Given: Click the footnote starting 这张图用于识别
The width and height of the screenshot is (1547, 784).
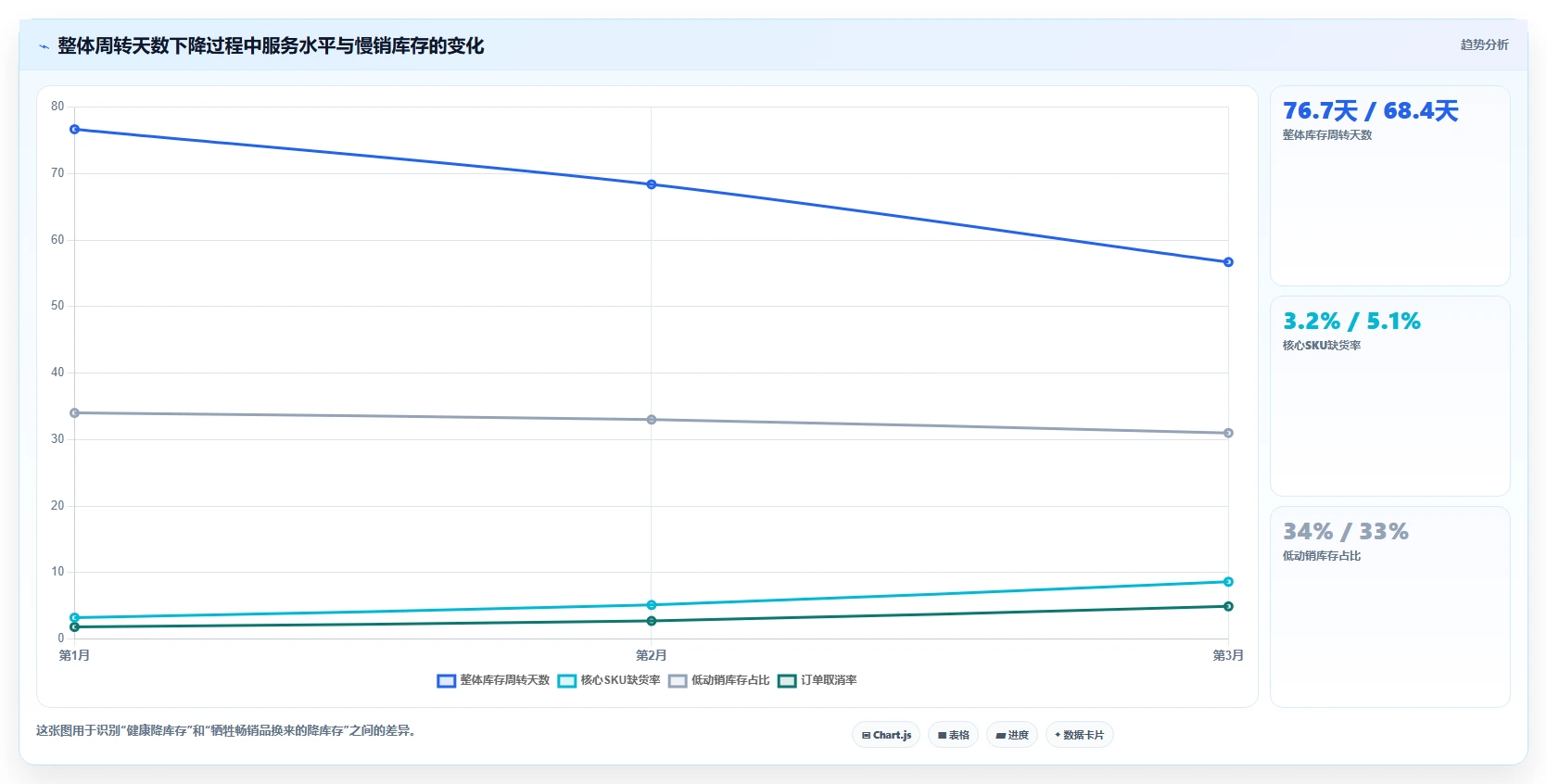Looking at the screenshot, I should (225, 731).
